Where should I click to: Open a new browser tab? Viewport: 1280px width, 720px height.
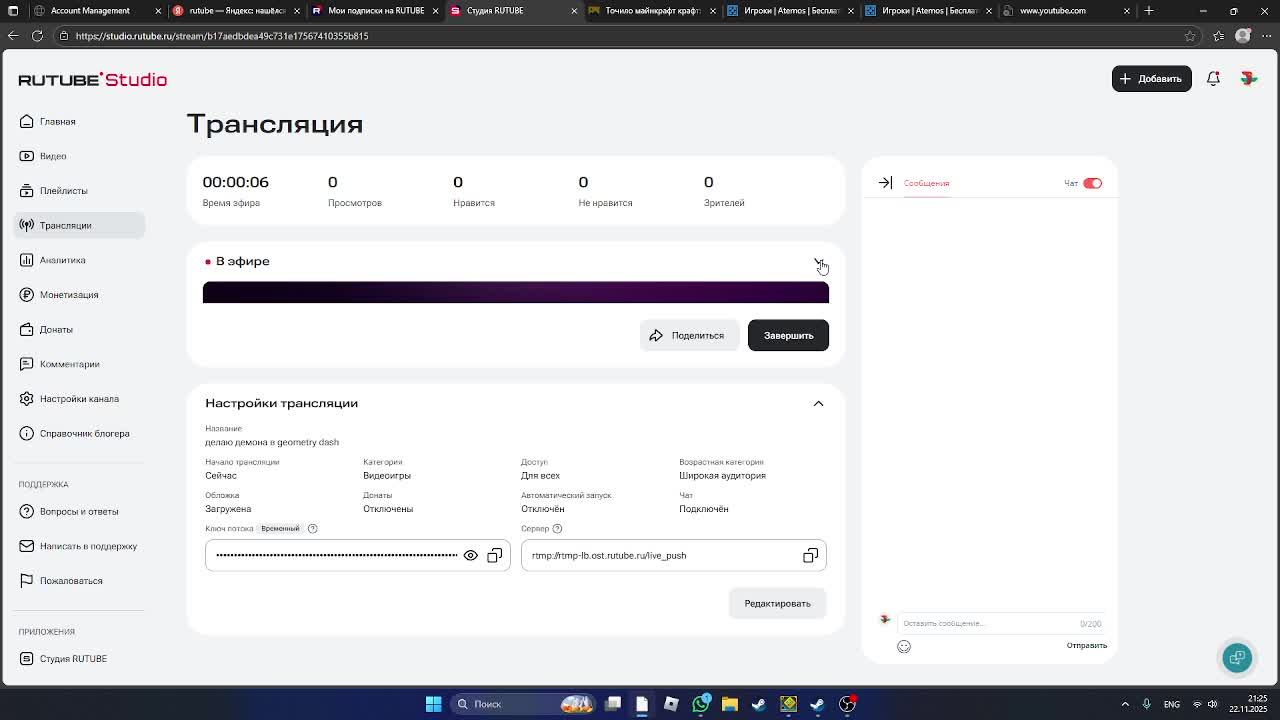click(1149, 11)
